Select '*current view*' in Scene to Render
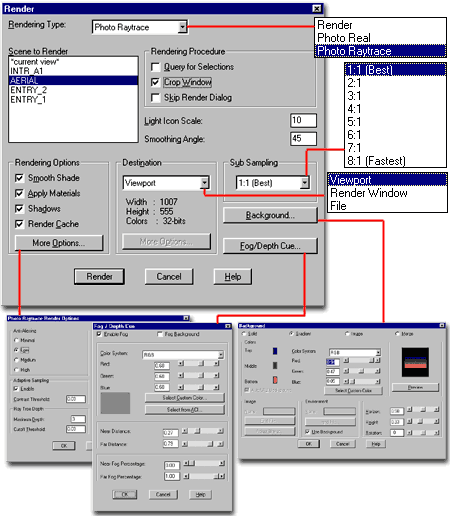450x516 pixels. 73,62
